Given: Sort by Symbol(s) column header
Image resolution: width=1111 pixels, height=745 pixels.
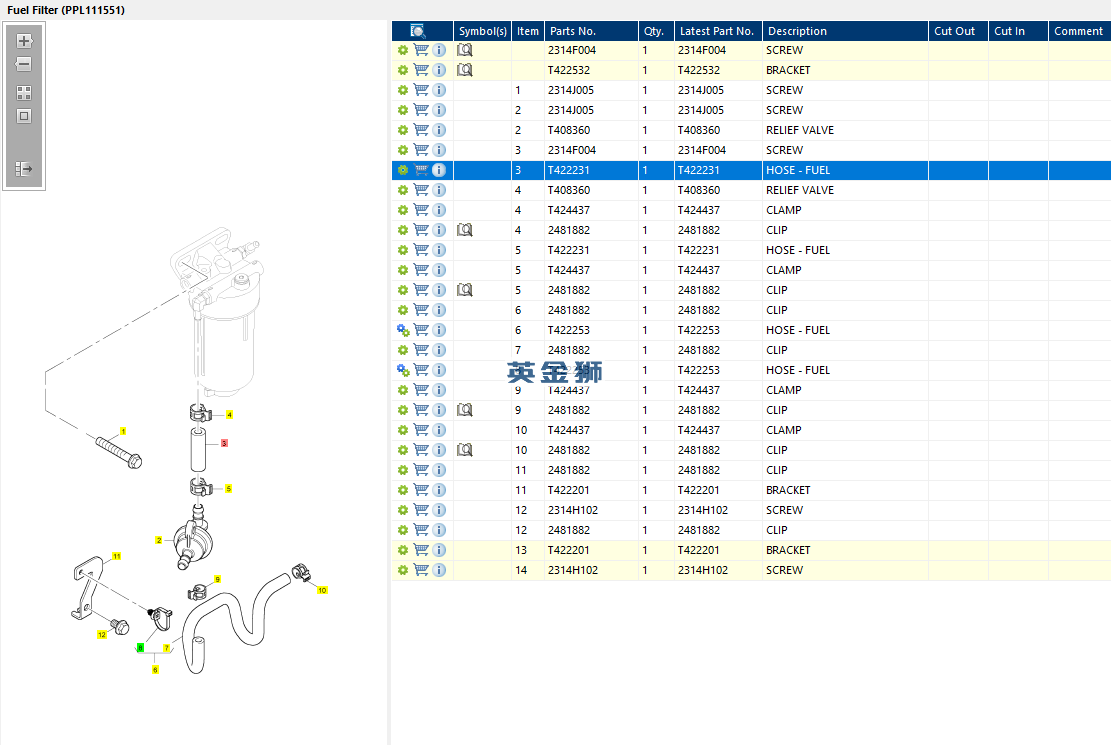Looking at the screenshot, I should [483, 31].
